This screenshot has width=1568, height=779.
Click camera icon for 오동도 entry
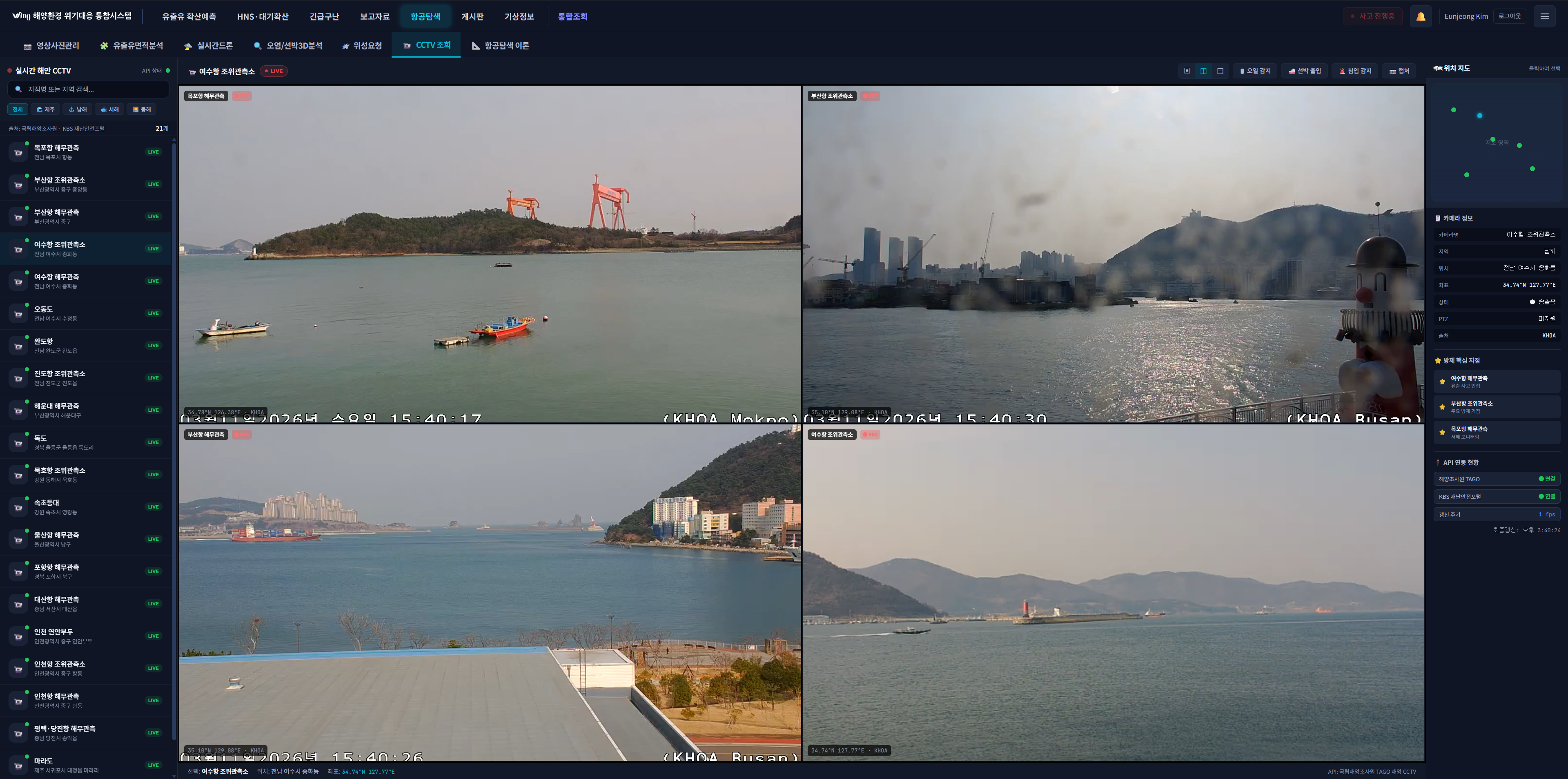point(18,314)
